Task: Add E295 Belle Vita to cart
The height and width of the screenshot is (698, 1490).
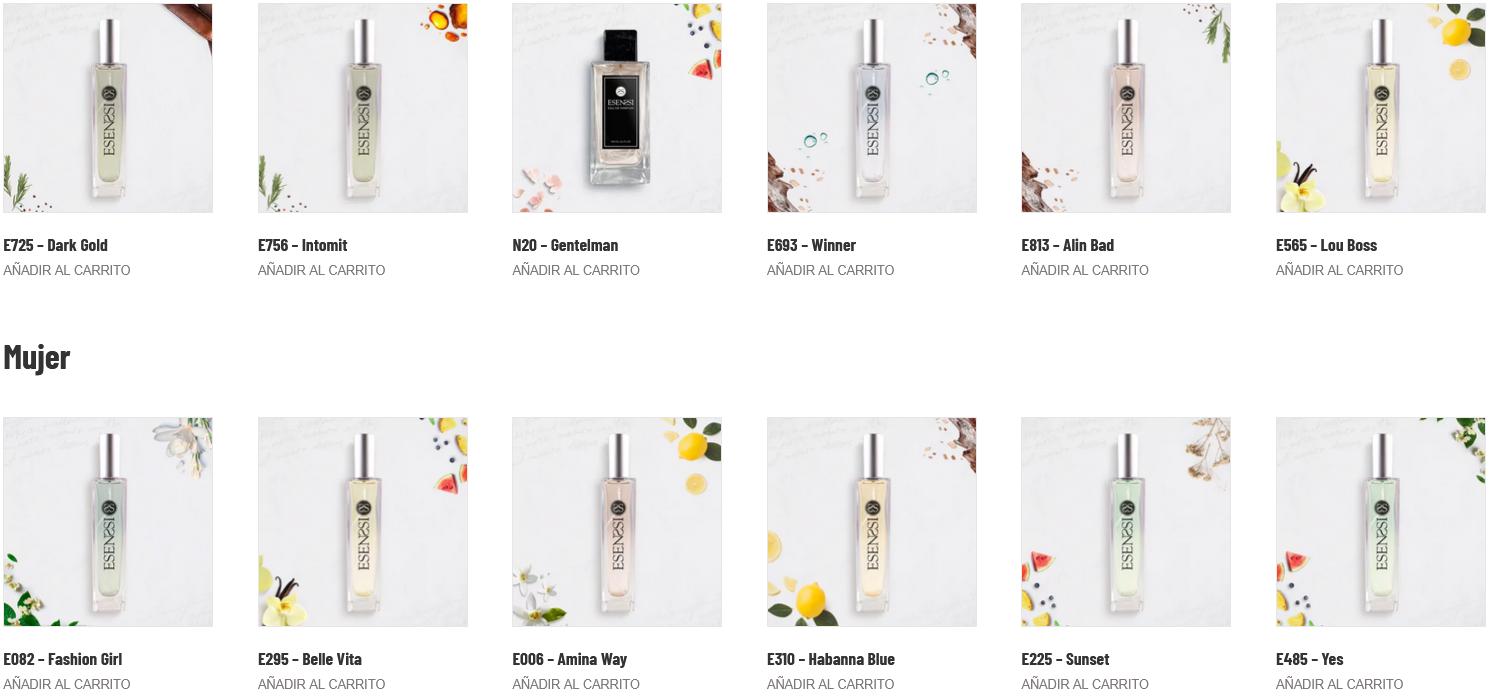Action: (x=321, y=684)
